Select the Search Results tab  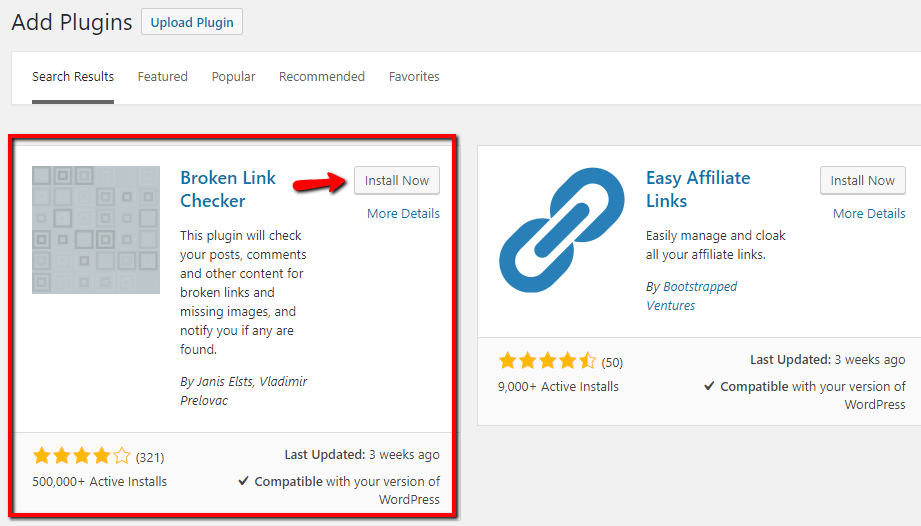coord(73,76)
